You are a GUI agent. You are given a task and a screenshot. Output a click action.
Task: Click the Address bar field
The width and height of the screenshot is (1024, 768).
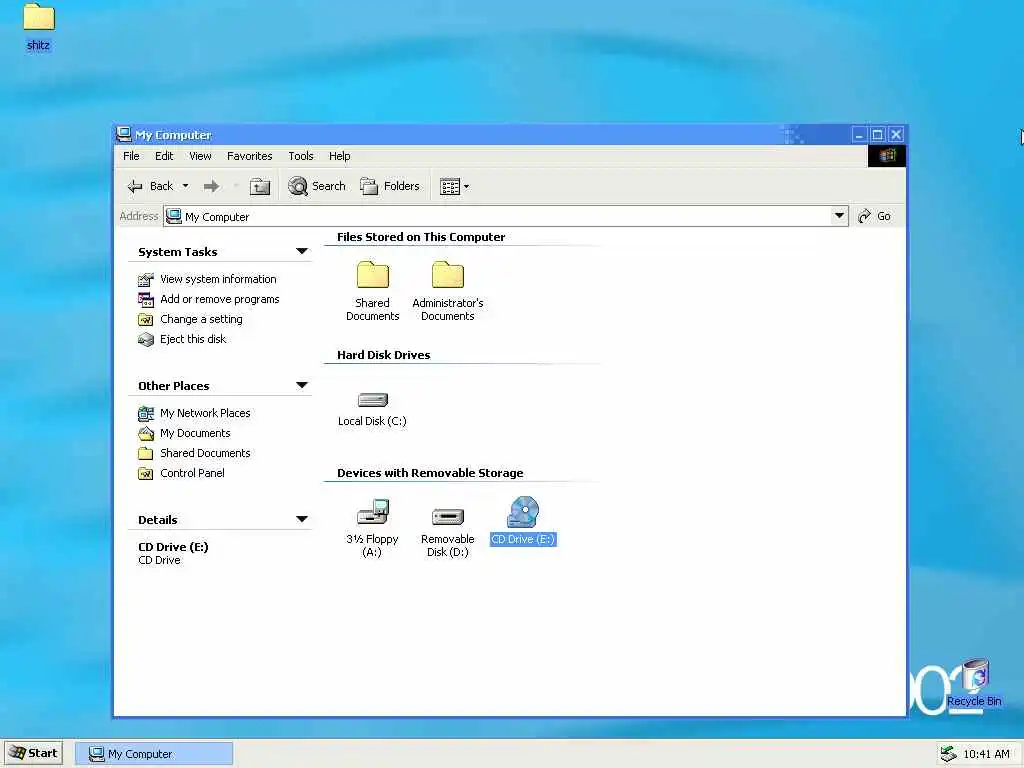coord(506,216)
